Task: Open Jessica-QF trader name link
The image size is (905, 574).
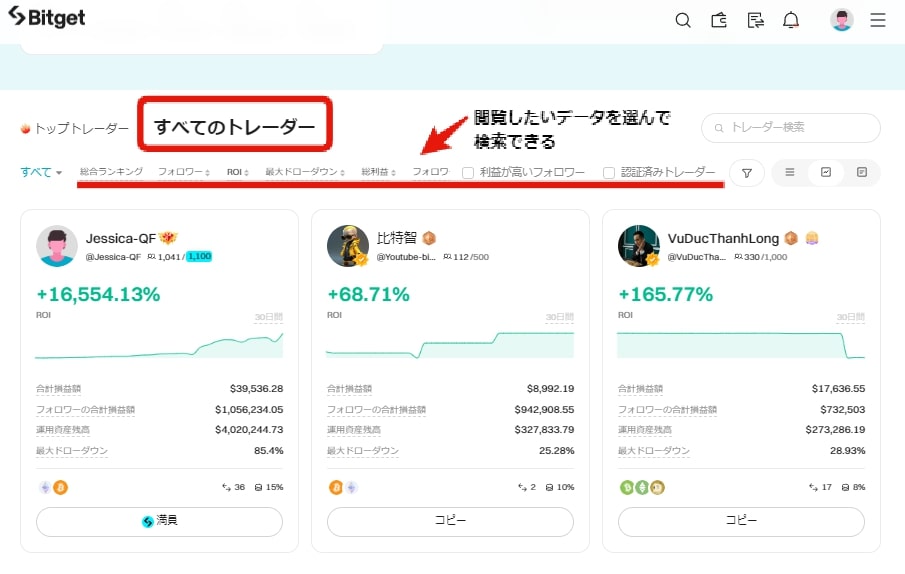Action: tap(121, 238)
